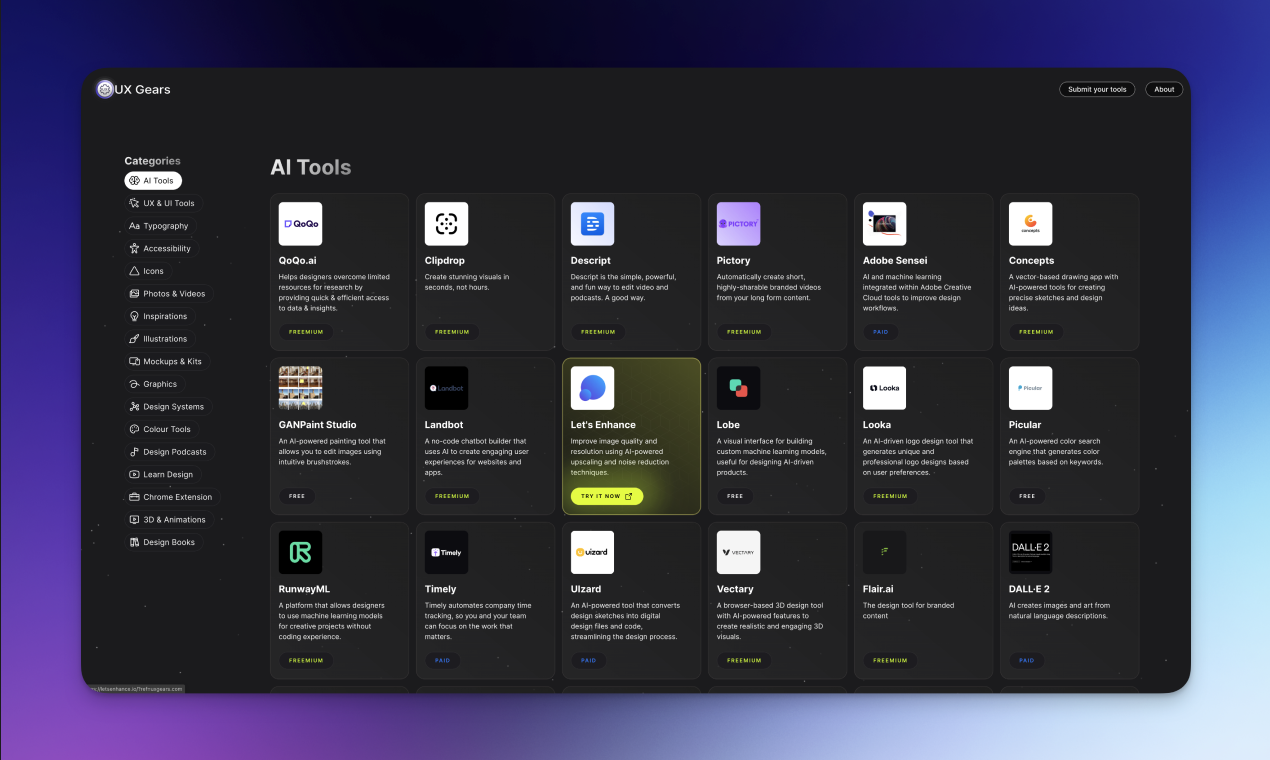This screenshot has width=1270, height=760.
Task: Click the Let's Enhance card title
Action: [603, 424]
